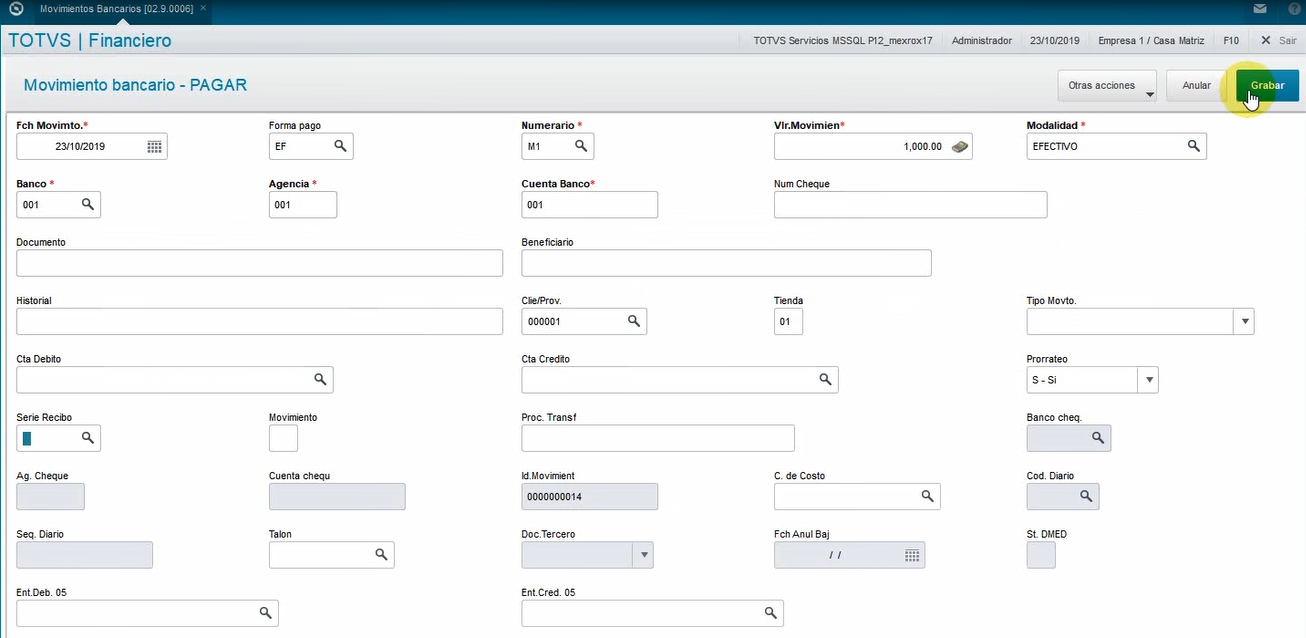
Task: Open Otras acciones dropdown
Action: pos(1107,86)
